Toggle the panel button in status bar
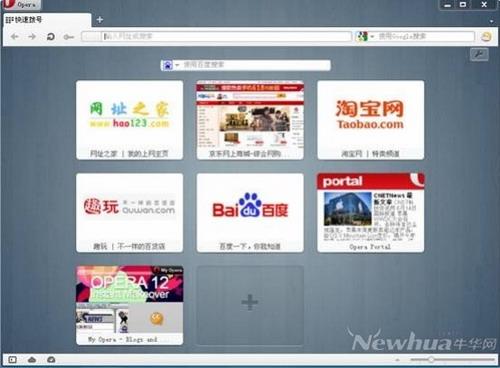This screenshot has height=368, width=500. pos(13,360)
